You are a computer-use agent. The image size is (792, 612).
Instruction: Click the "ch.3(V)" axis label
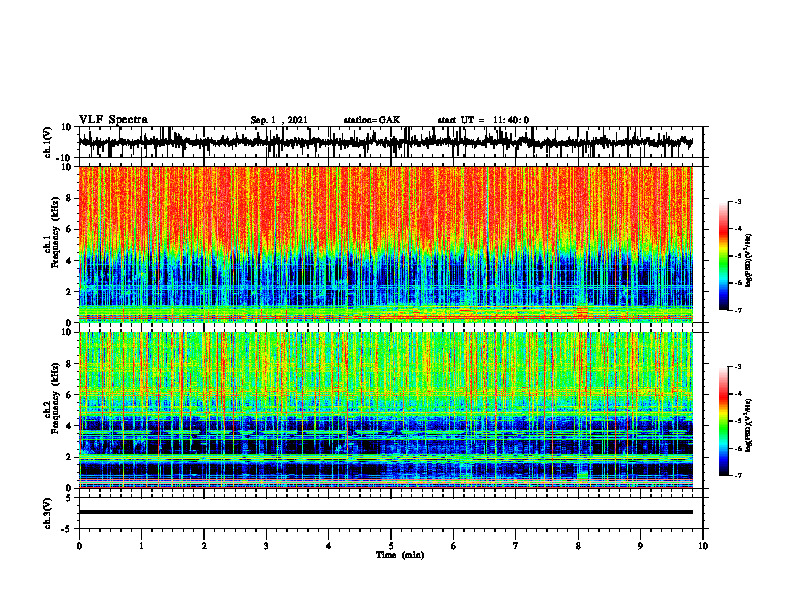pos(48,513)
